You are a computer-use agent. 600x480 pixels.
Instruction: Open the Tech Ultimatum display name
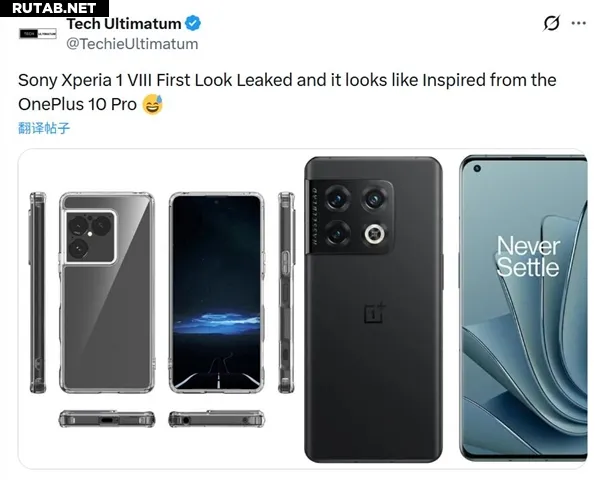pos(124,24)
